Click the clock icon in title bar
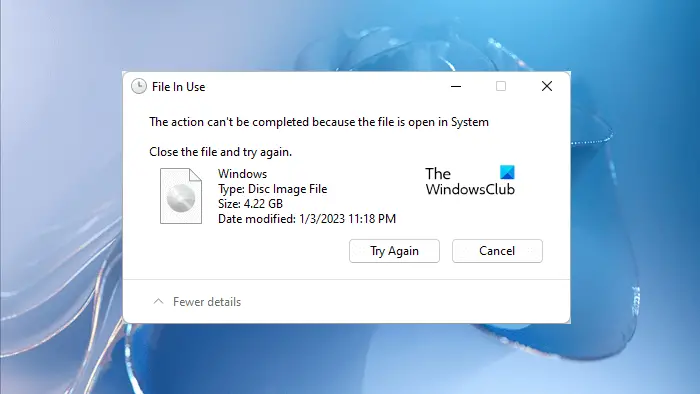Image resolution: width=700 pixels, height=394 pixels. 139,87
